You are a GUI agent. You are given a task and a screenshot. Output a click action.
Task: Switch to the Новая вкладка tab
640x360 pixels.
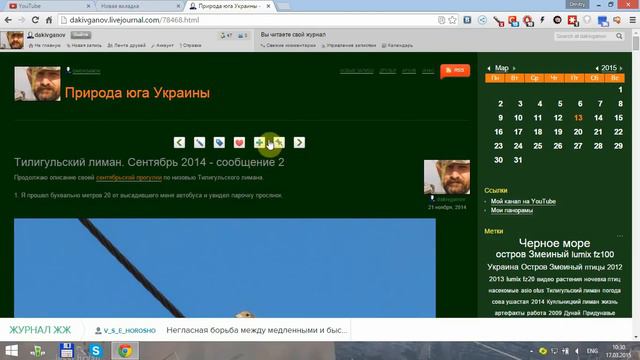tap(139, 6)
